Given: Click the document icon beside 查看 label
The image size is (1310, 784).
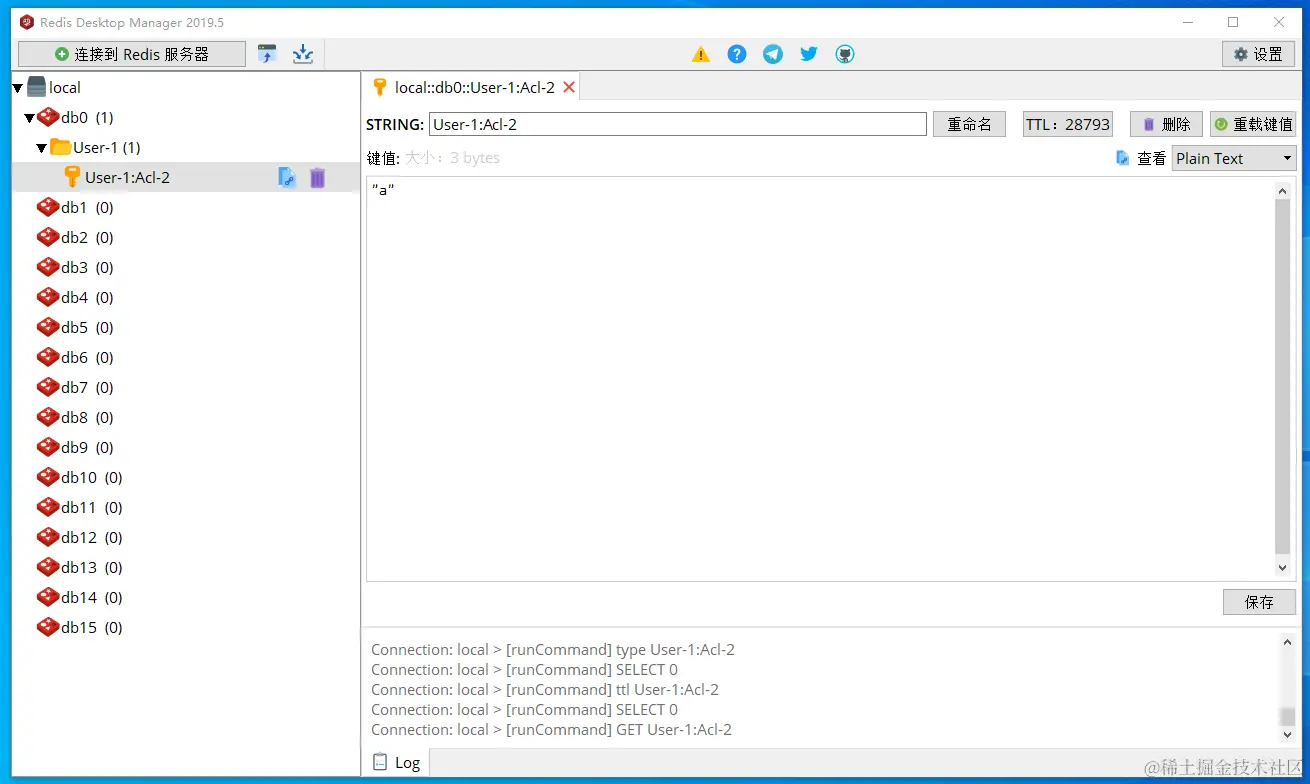Looking at the screenshot, I should click(1123, 158).
